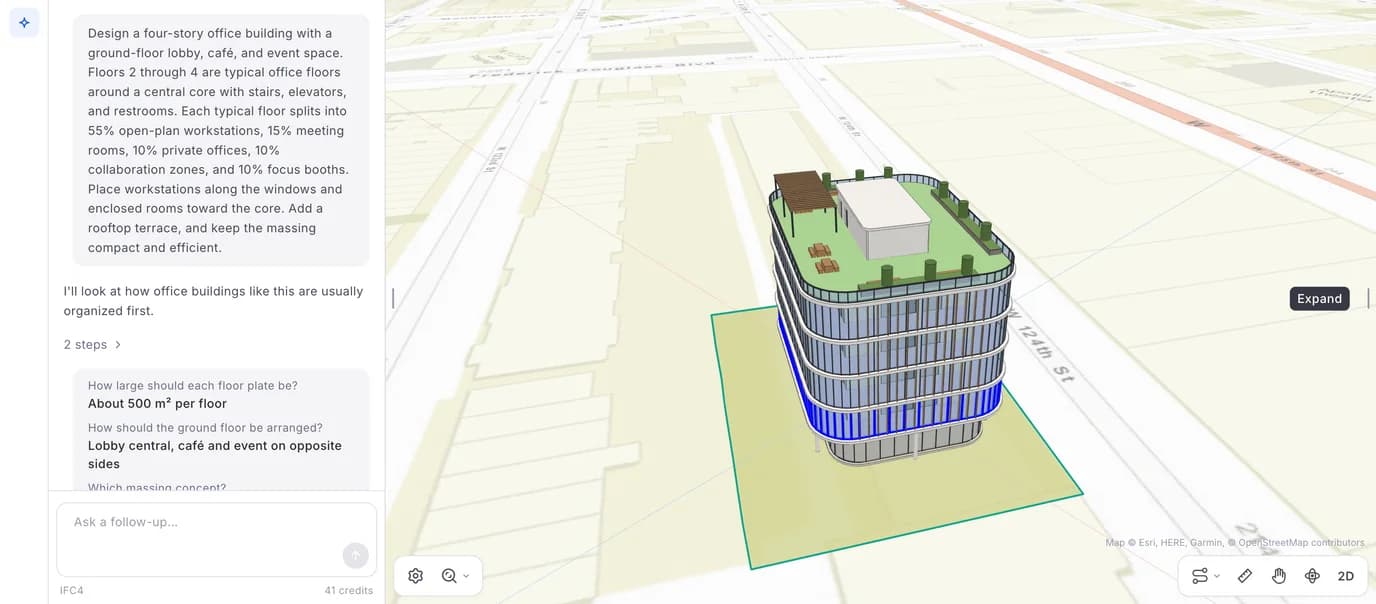This screenshot has height=604, width=1376.
Task: Click the 41 credits label
Action: coord(348,591)
